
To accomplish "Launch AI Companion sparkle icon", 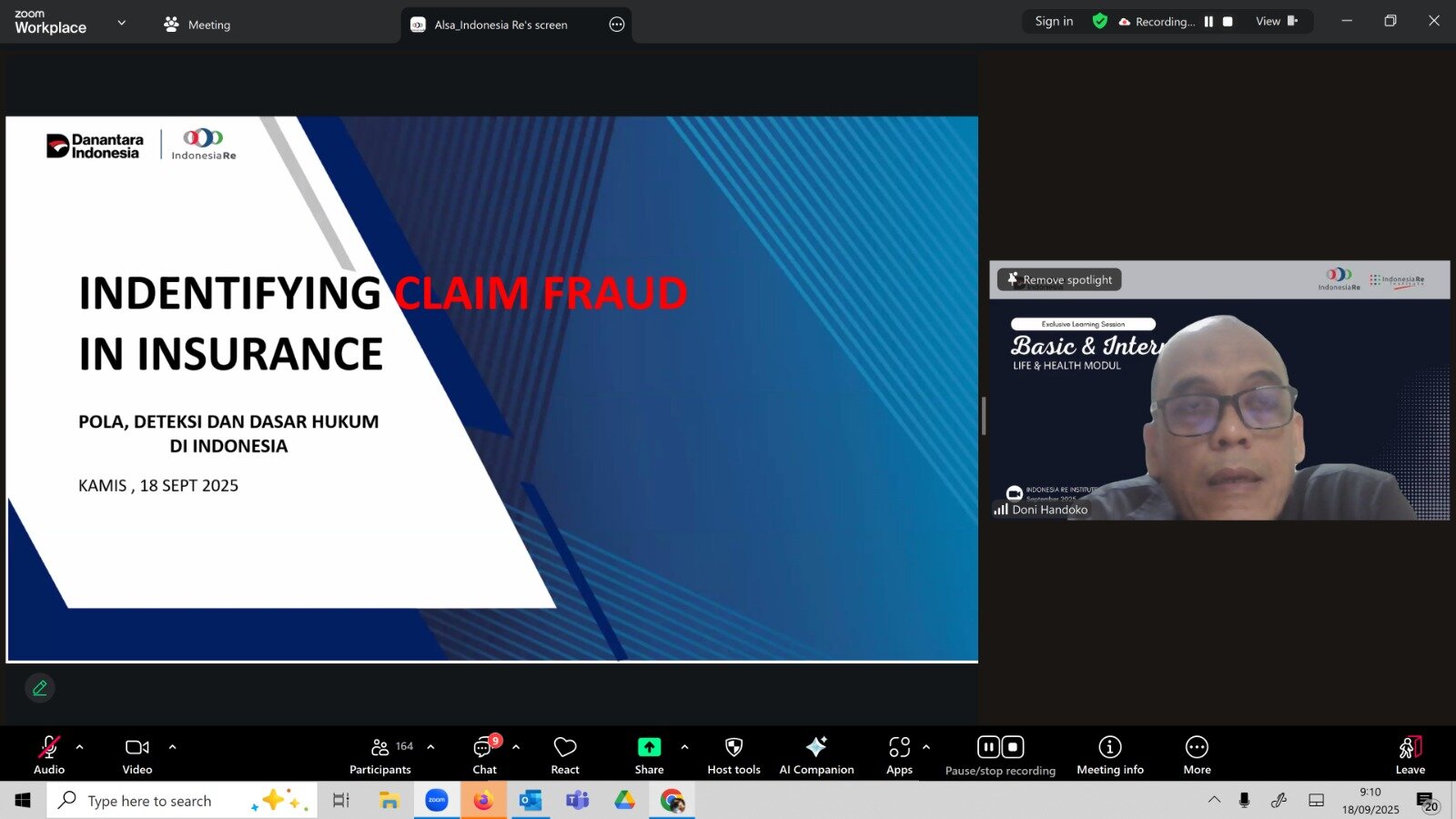I will (x=816, y=748).
